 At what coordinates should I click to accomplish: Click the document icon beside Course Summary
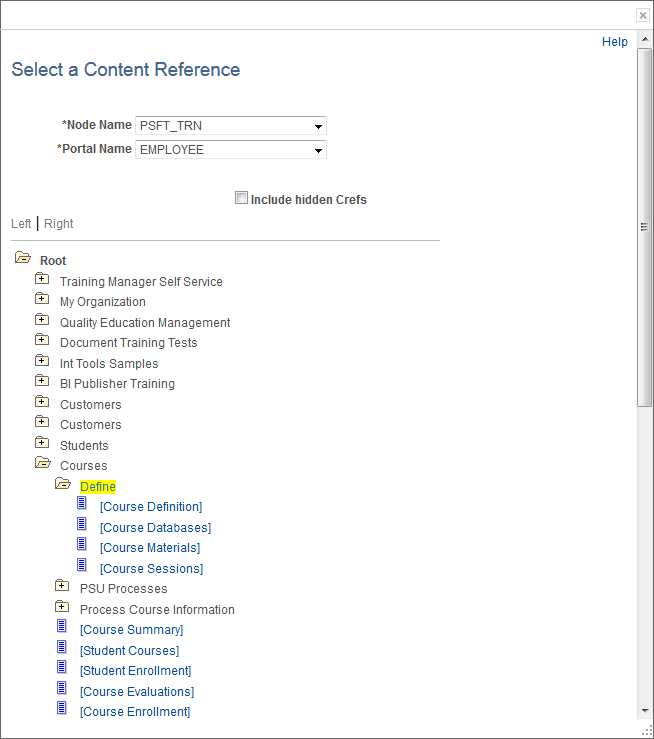click(62, 626)
